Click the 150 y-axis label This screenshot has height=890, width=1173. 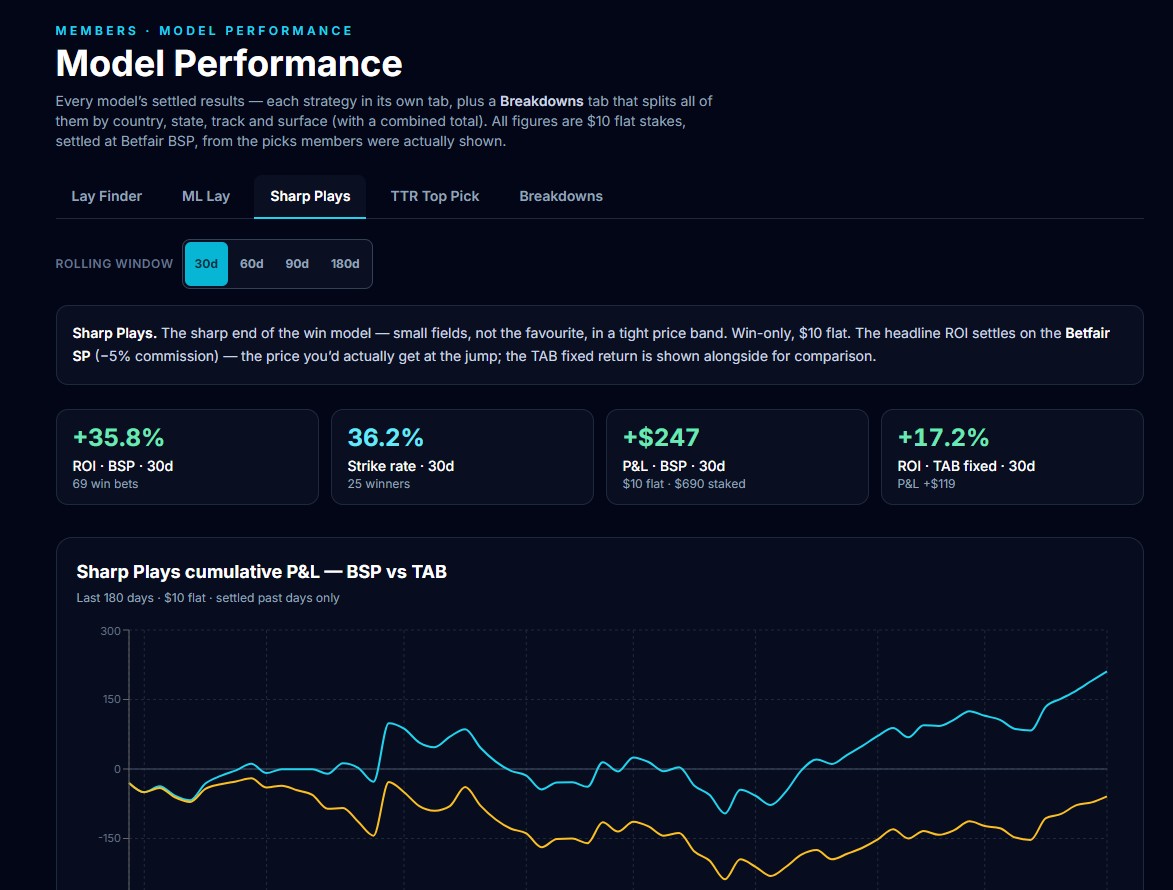(111, 699)
